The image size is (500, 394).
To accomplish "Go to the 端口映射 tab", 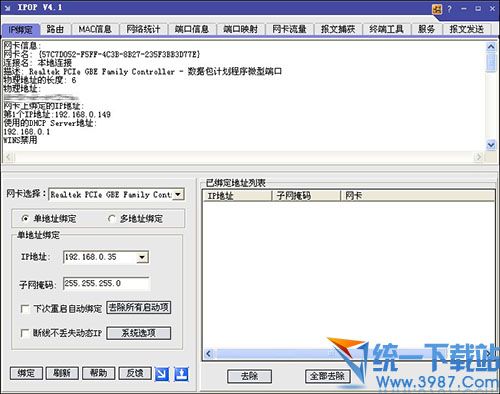I will 241,29.
